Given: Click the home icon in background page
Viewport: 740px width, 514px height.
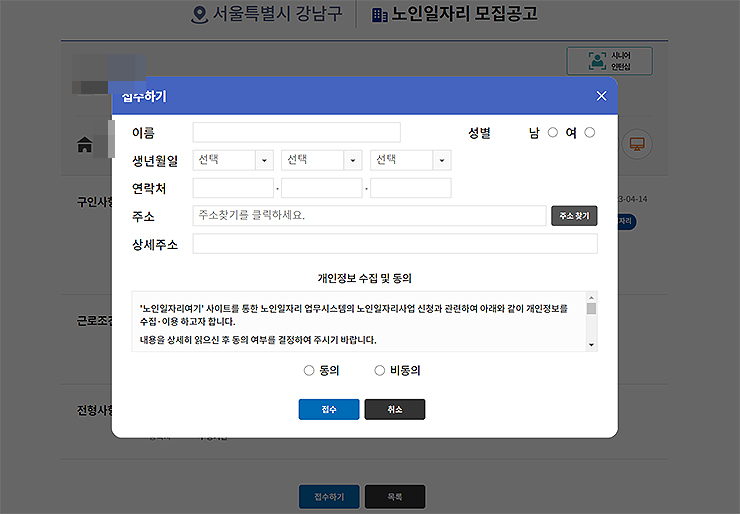Looking at the screenshot, I should (84, 144).
